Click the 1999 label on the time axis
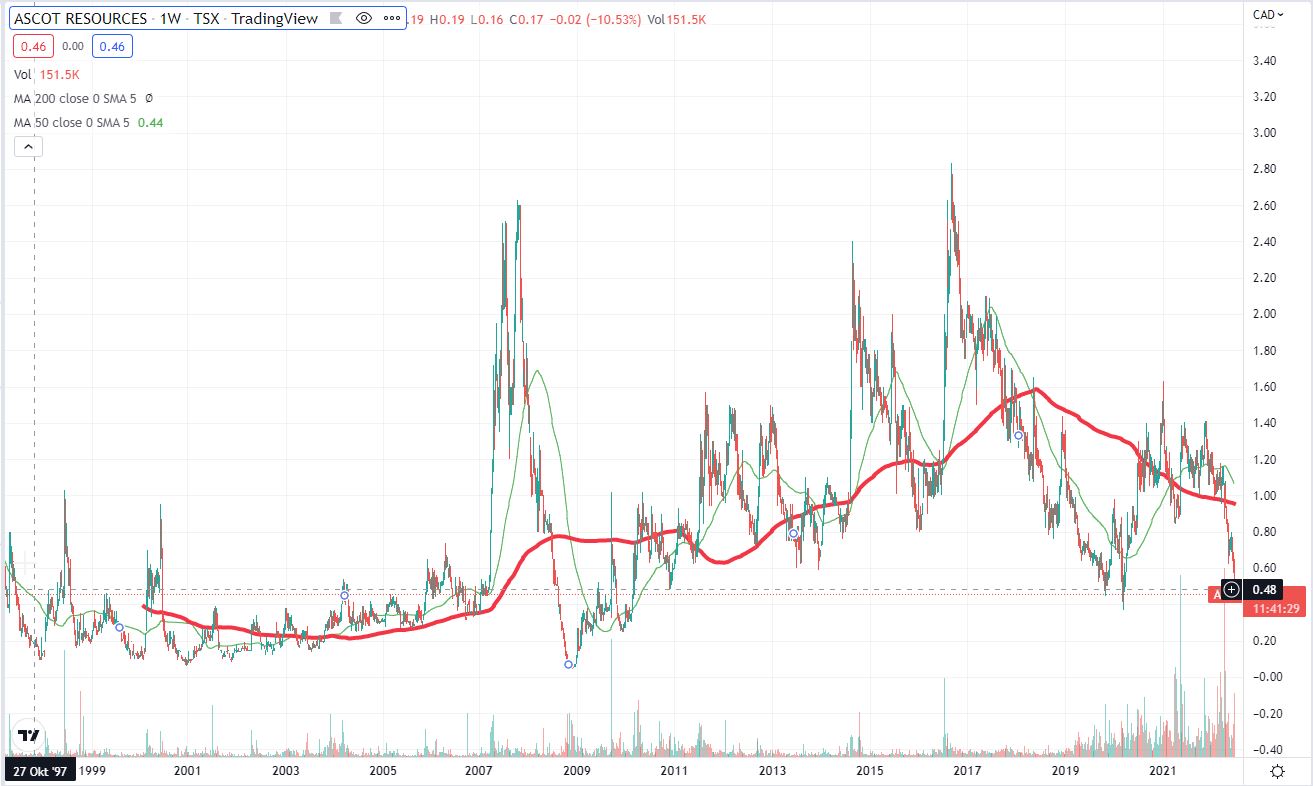Image resolution: width=1313 pixels, height=786 pixels. pyautogui.click(x=92, y=771)
